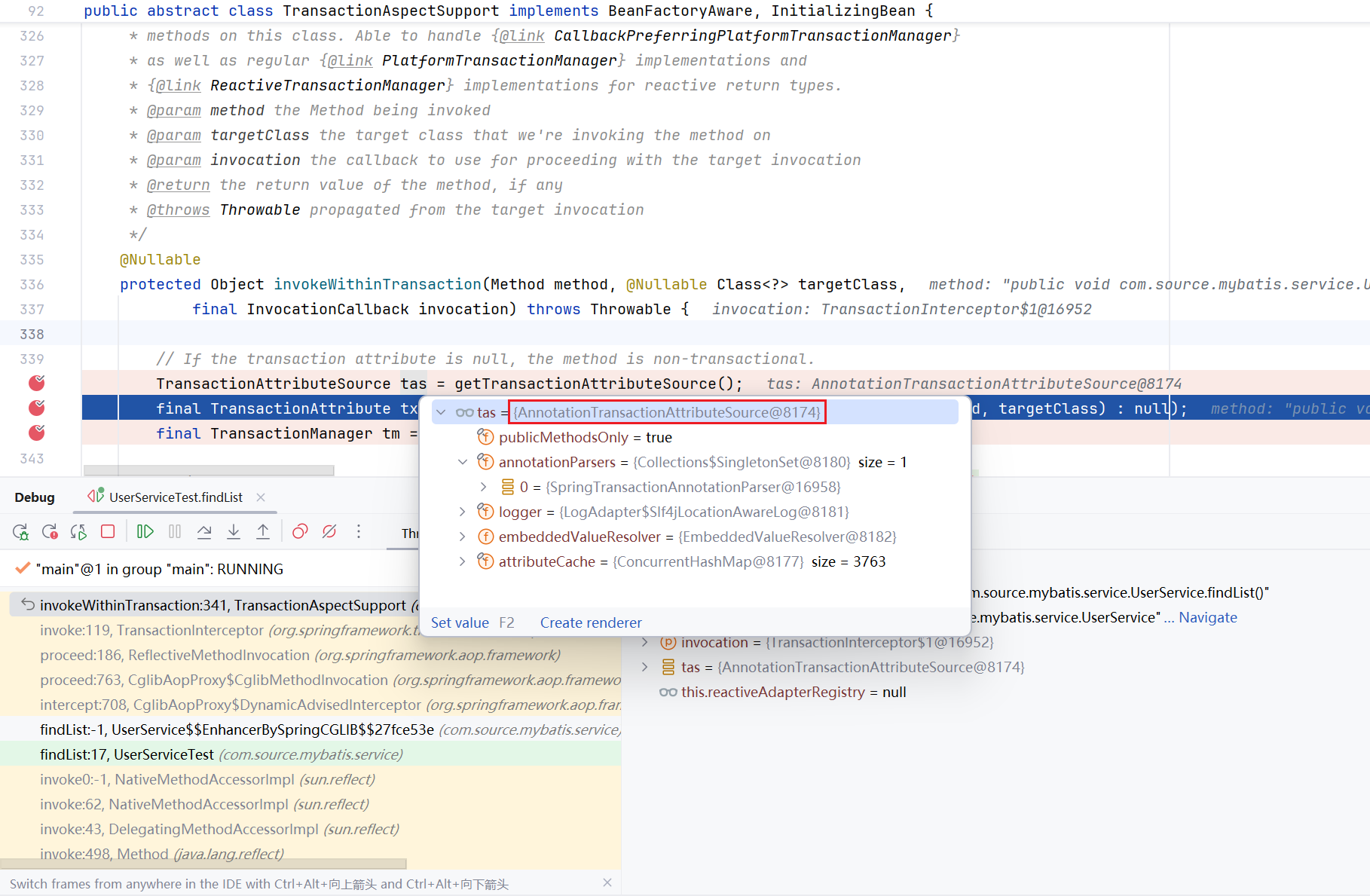
Task: Open the View Breakpoints dialog
Action: pos(300,532)
